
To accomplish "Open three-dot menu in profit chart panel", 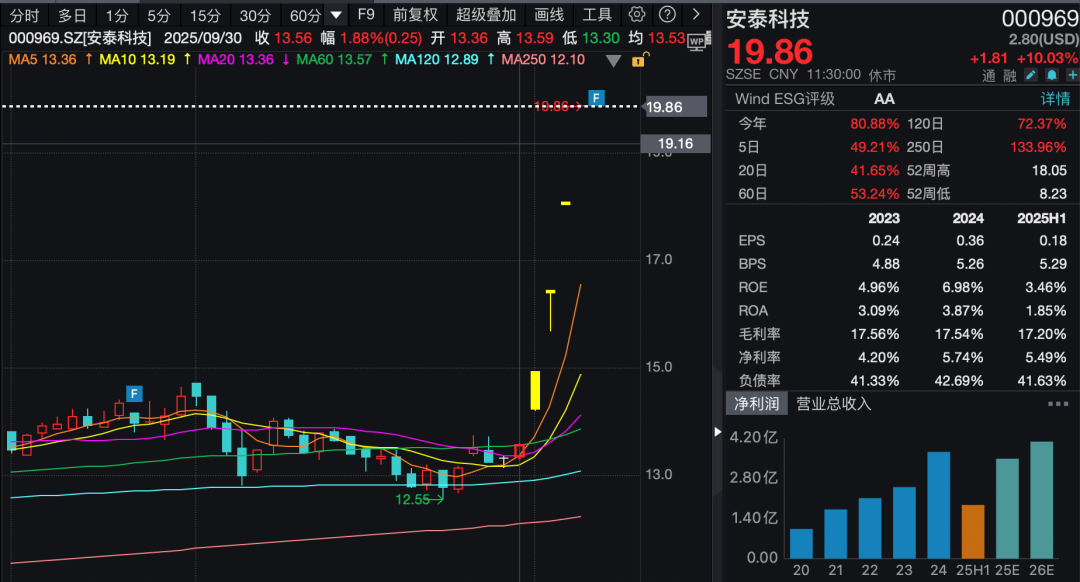I will click(1057, 404).
